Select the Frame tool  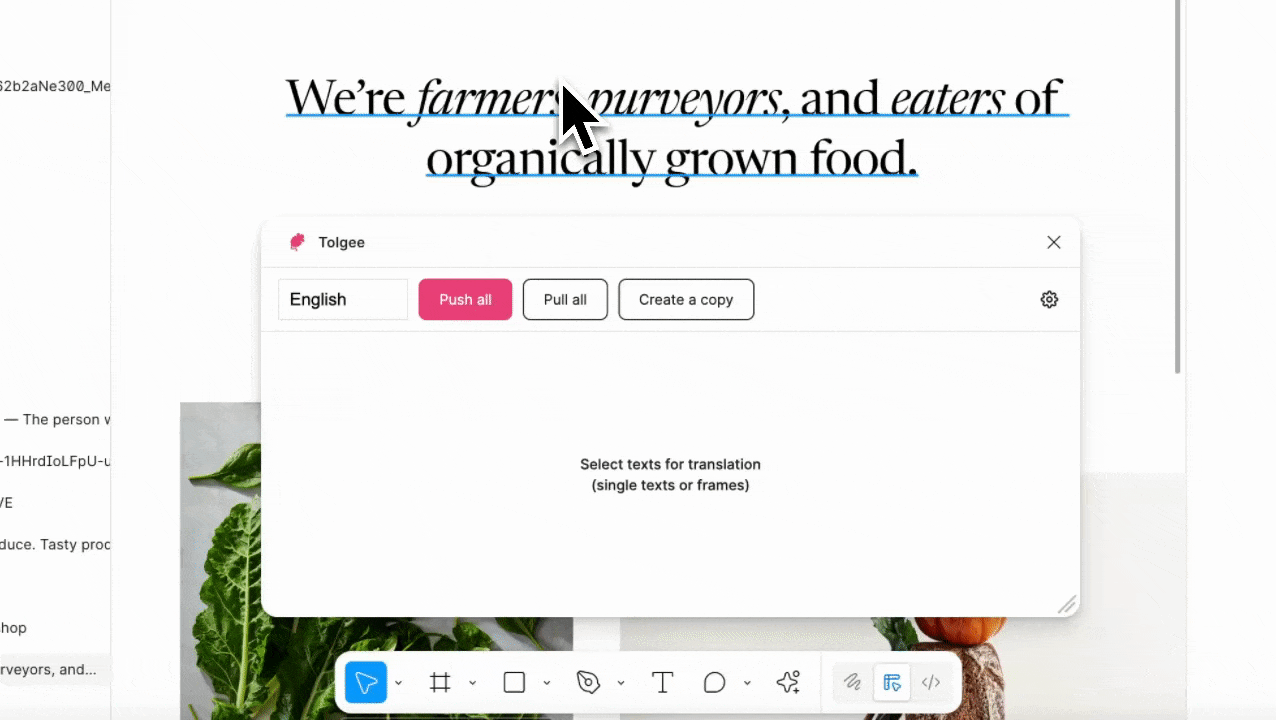coord(440,683)
